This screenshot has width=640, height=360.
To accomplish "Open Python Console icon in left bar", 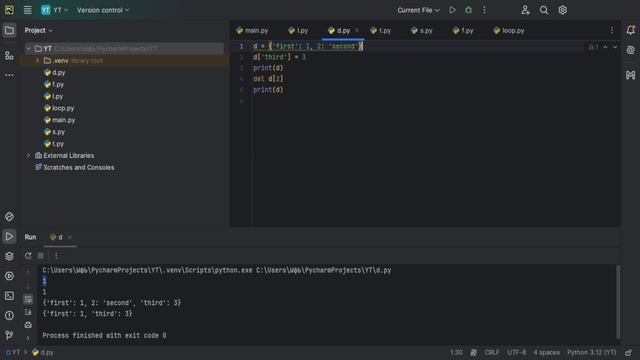I will [9, 216].
